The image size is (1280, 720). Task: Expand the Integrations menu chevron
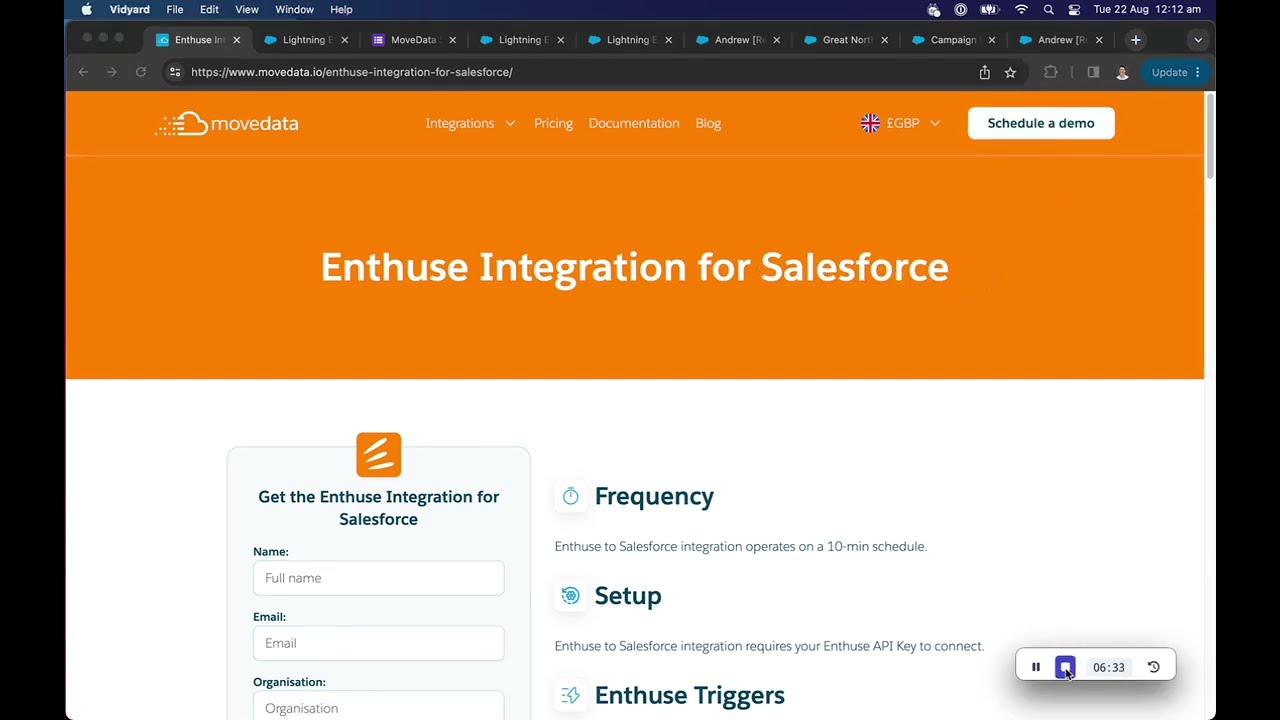tap(510, 123)
